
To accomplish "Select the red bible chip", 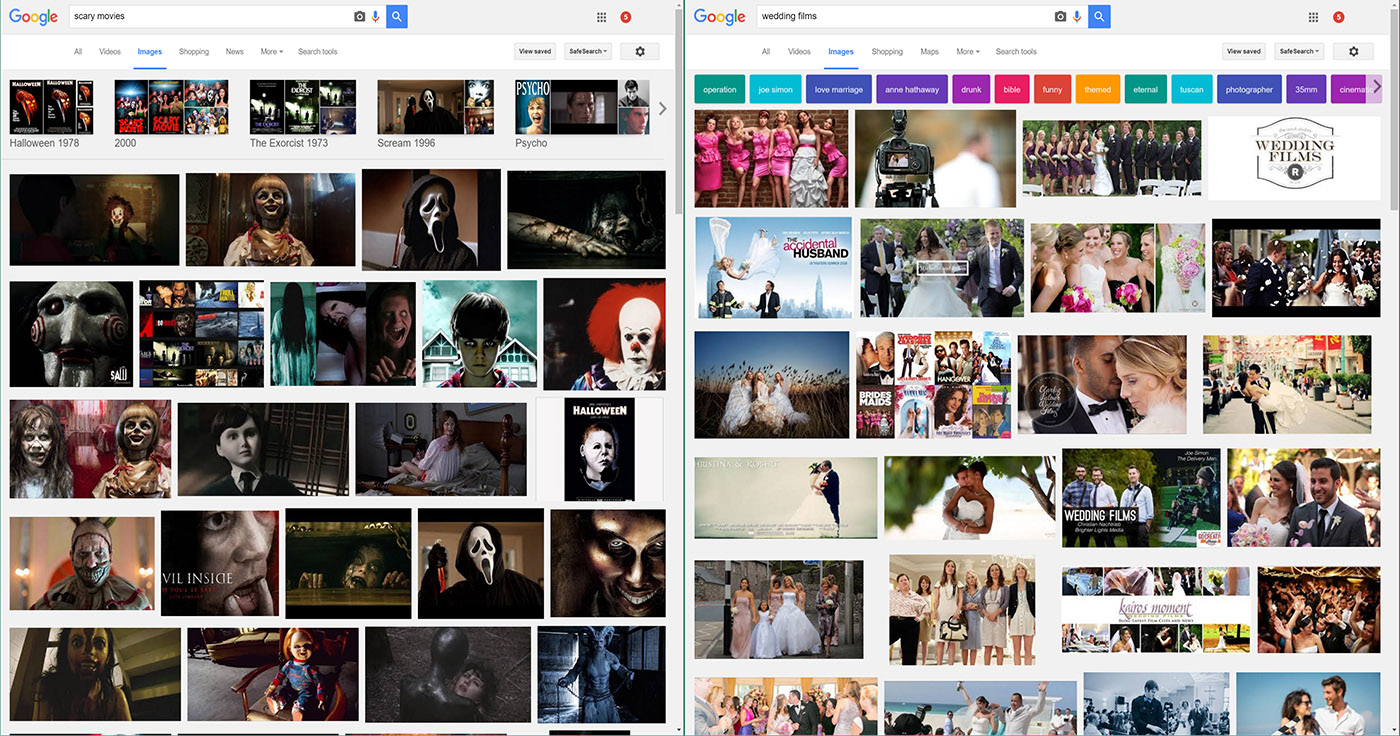I will pyautogui.click(x=1012, y=89).
